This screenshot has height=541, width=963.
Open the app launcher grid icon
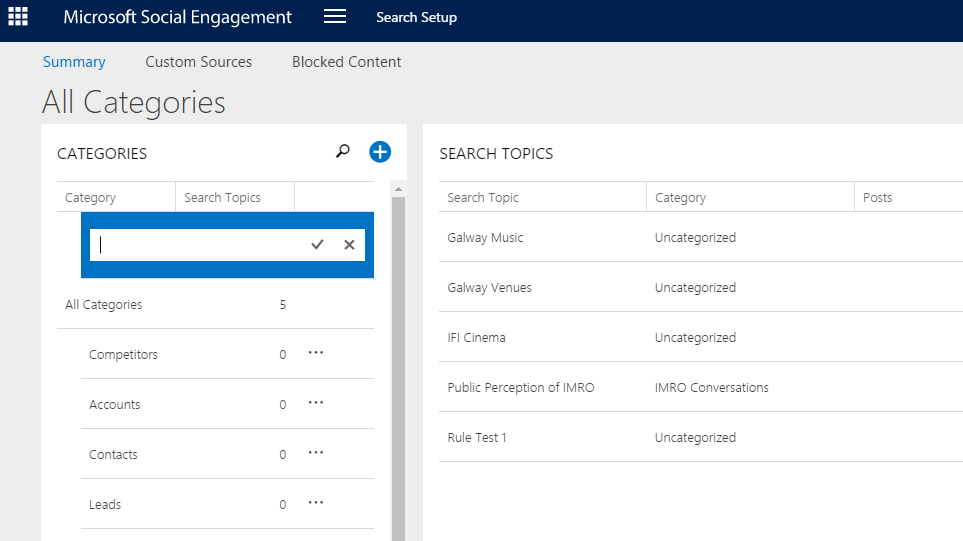18,17
